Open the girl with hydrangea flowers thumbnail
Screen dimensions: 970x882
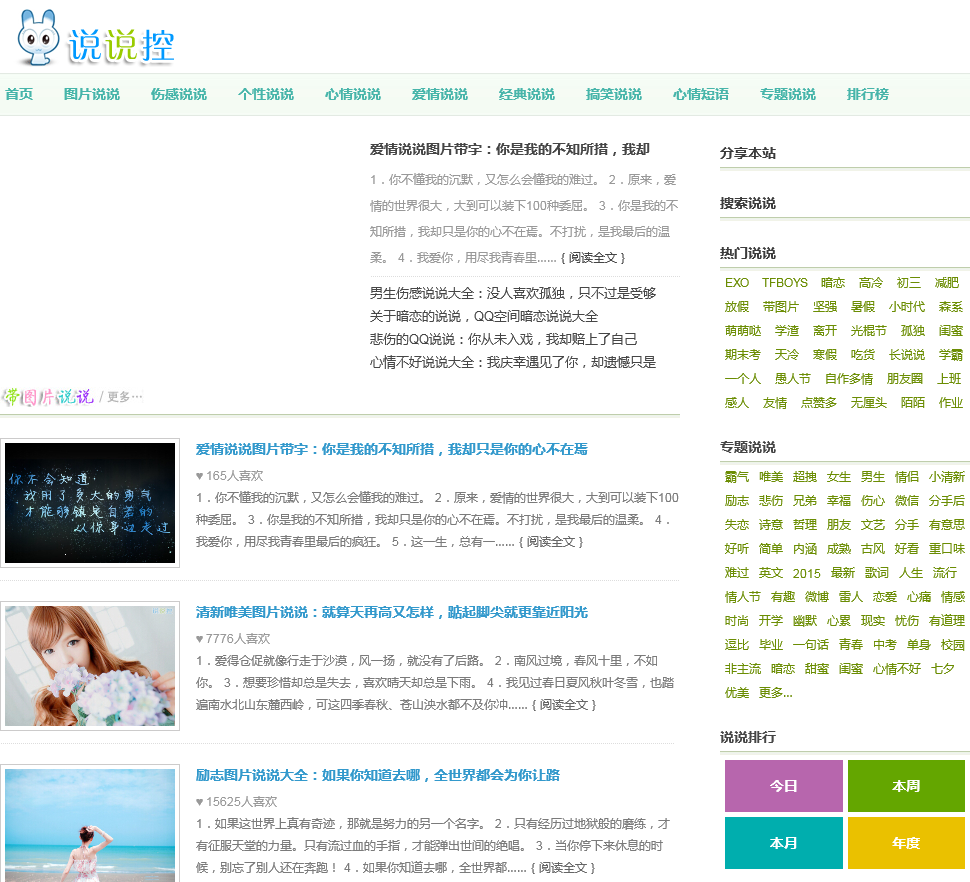pos(90,666)
